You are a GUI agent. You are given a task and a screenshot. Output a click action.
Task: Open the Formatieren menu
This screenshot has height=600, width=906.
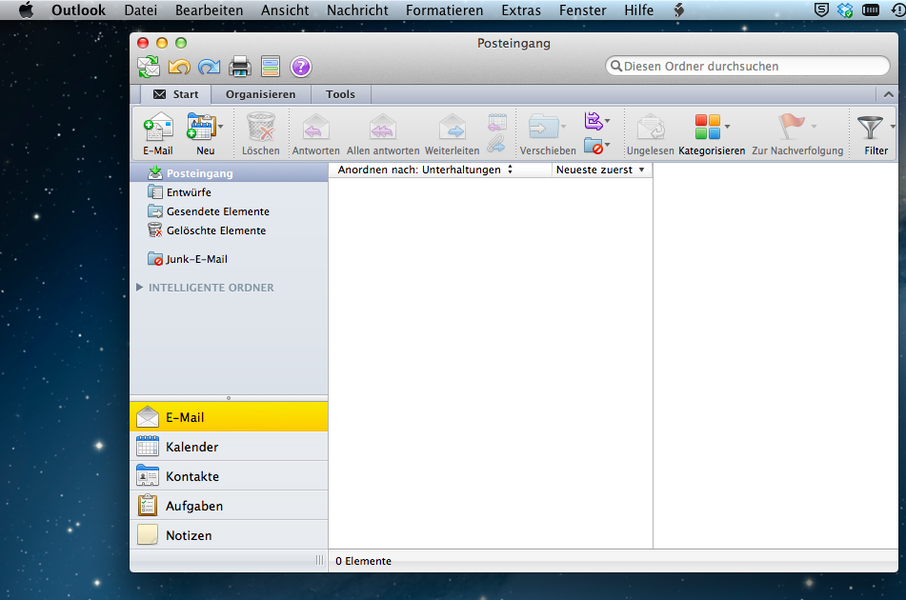click(444, 10)
